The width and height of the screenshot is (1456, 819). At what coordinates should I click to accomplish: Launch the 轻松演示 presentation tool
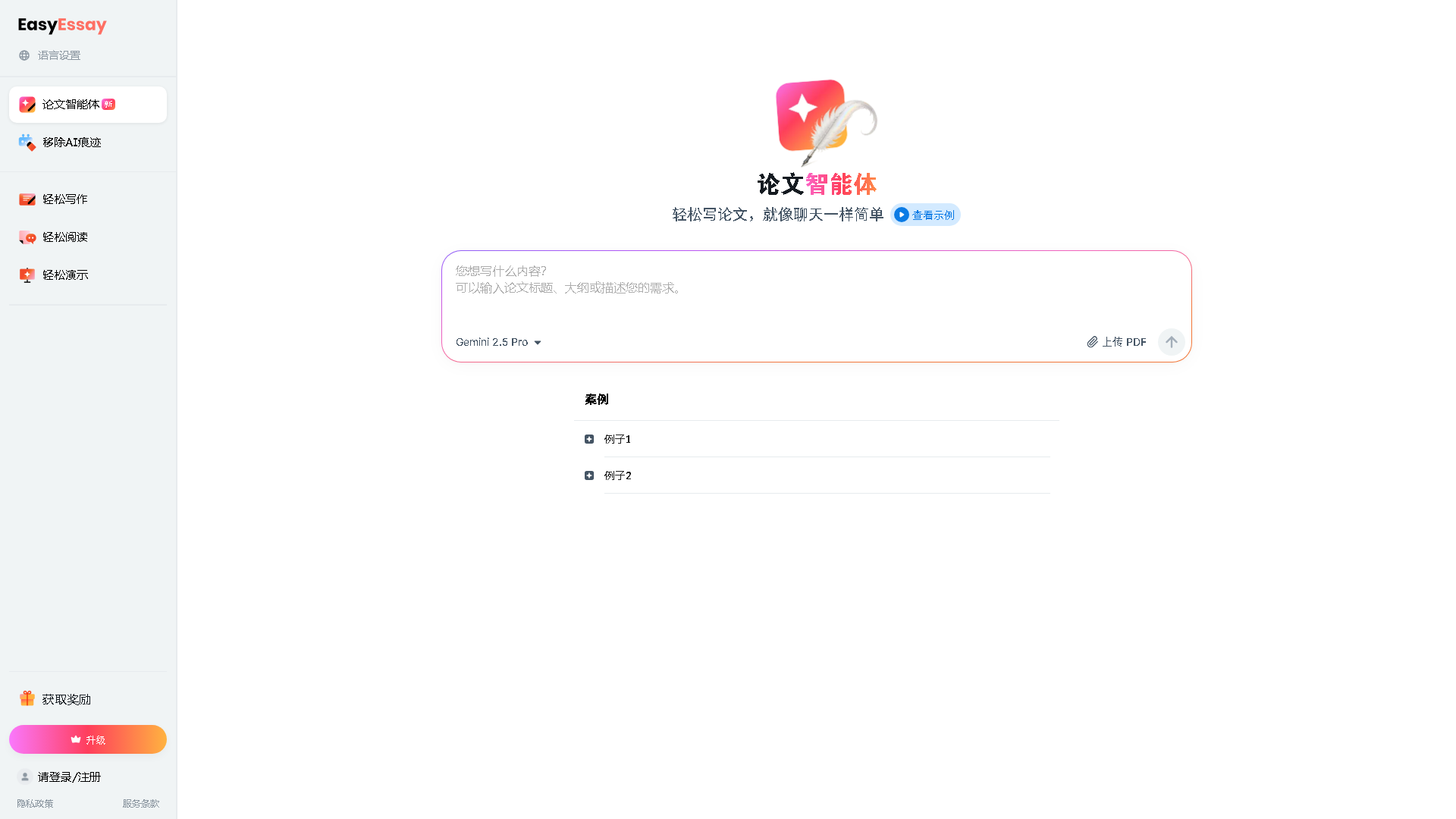(64, 275)
